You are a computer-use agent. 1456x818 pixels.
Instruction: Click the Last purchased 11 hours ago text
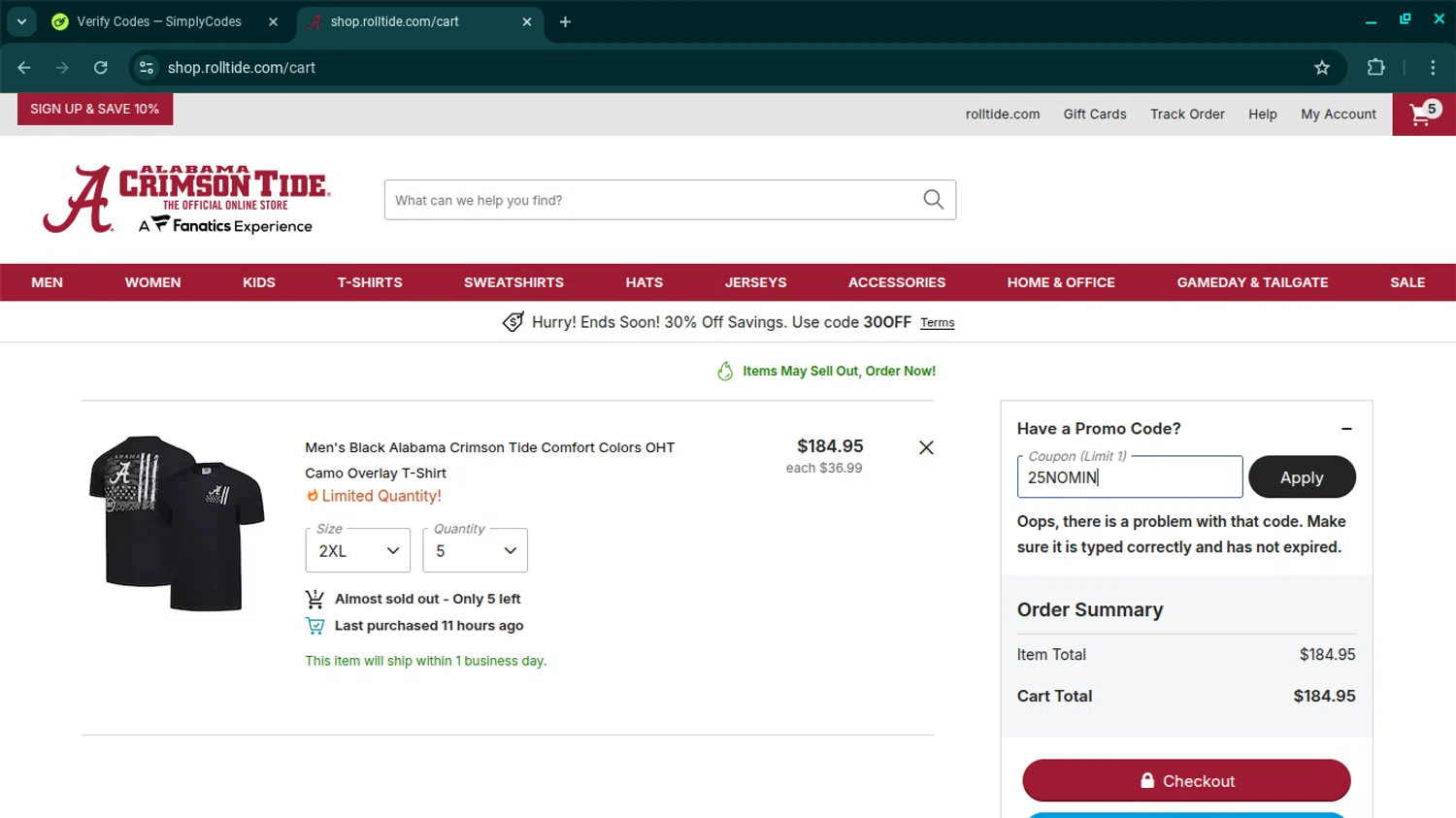pos(429,626)
